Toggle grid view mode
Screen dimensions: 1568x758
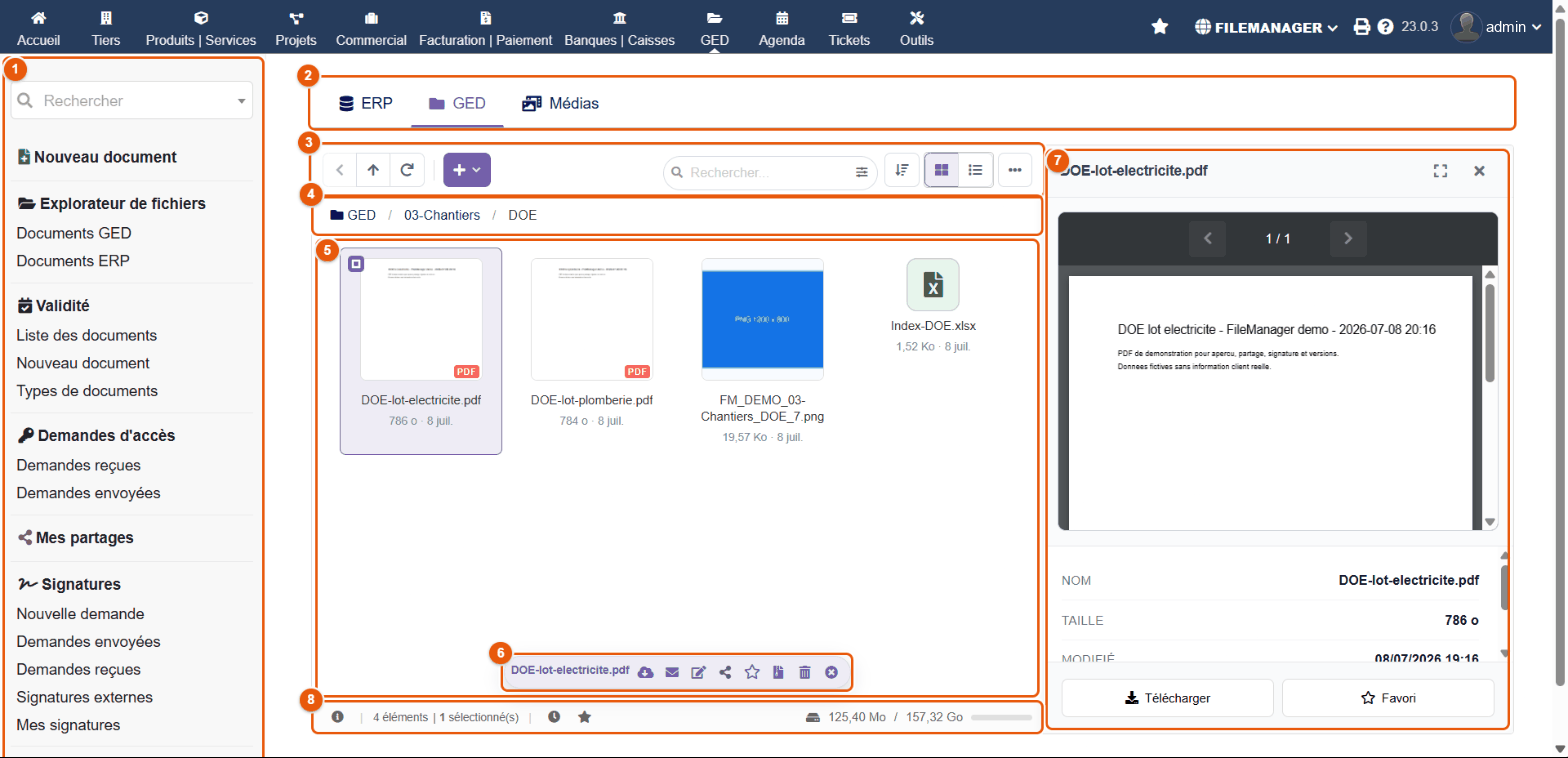point(941,170)
